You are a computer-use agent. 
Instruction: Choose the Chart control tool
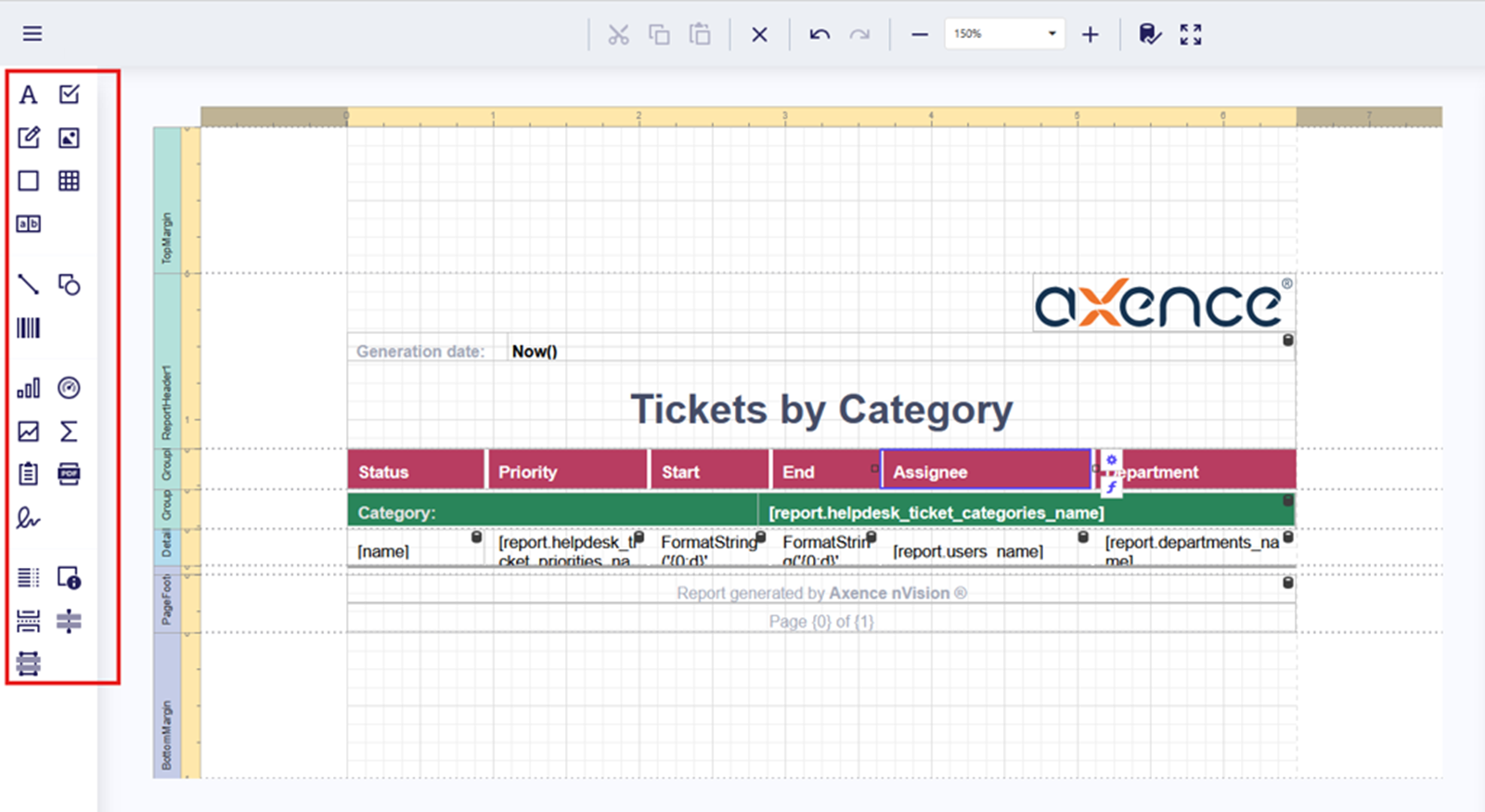29,388
